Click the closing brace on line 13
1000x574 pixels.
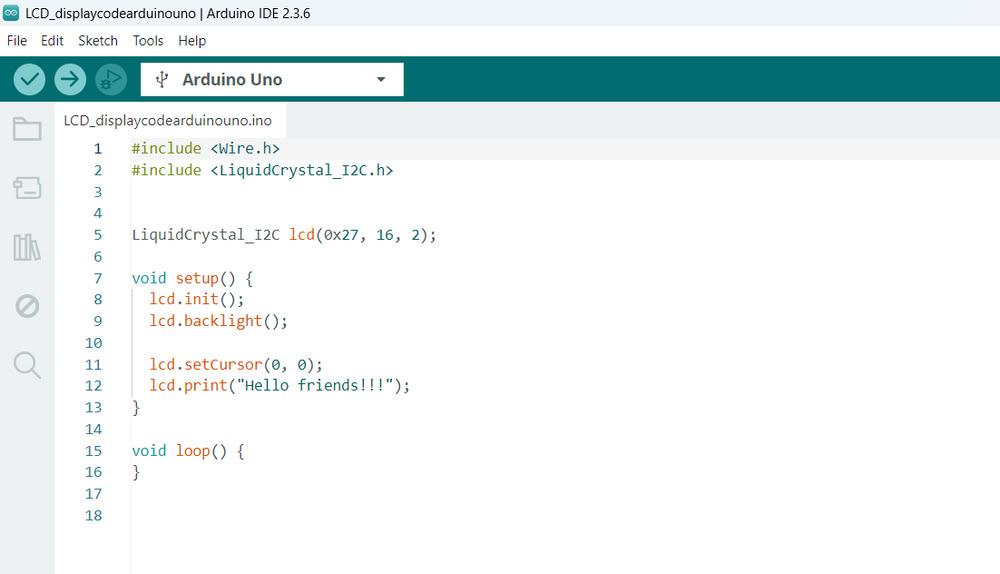pos(136,408)
